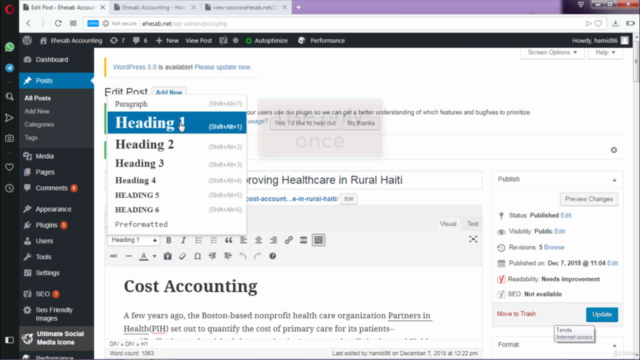Image resolution: width=640 pixels, height=360 pixels.
Task: Expand Screen Options panel
Action: pyautogui.click(x=552, y=53)
